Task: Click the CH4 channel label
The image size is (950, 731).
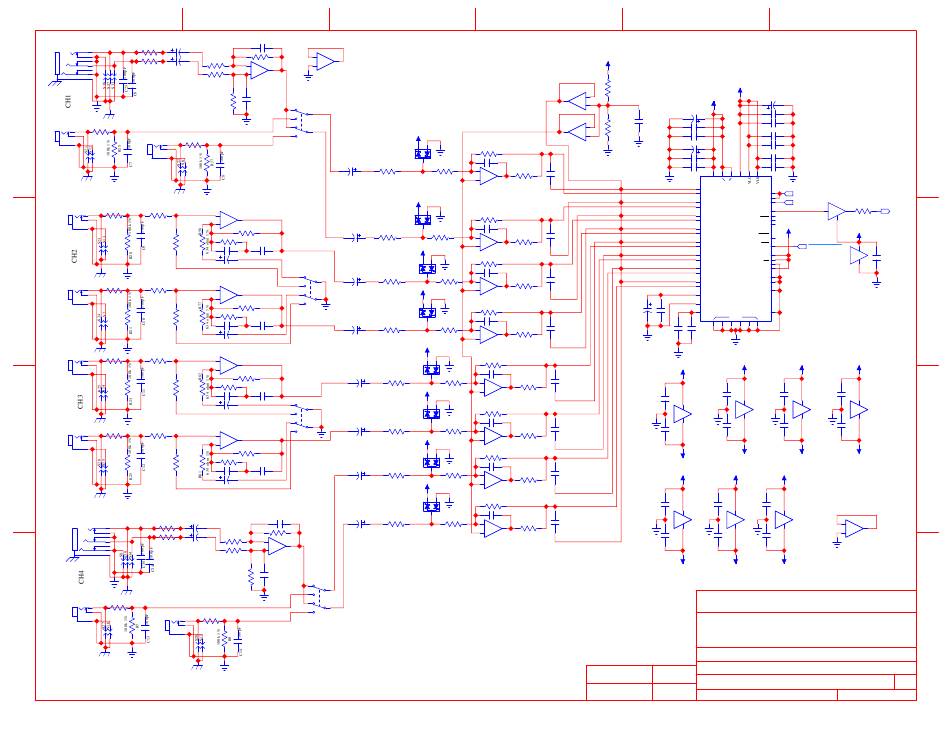Action: point(82,577)
